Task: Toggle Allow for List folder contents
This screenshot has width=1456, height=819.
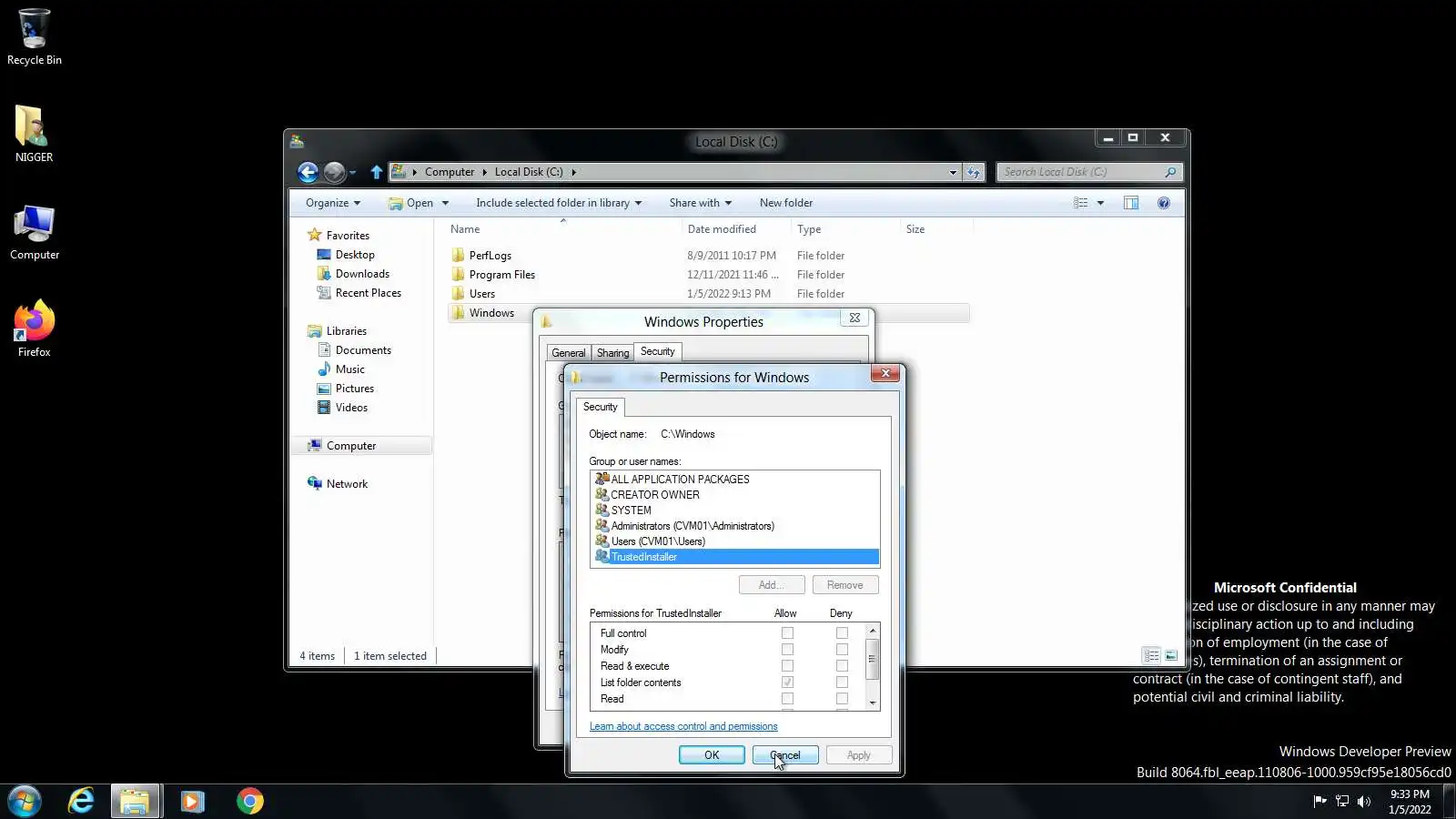Action: (787, 682)
